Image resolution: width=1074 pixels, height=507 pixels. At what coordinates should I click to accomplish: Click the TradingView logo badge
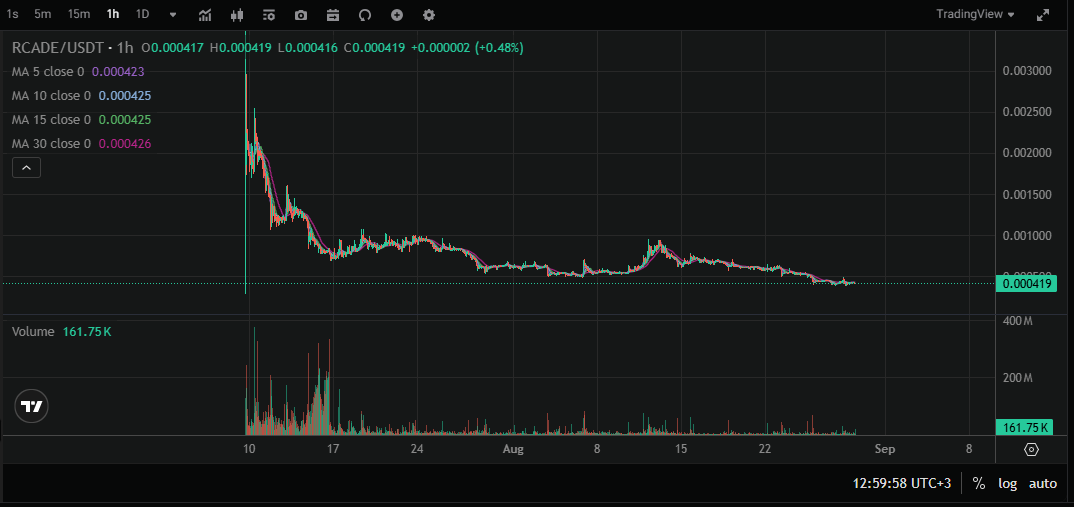click(x=32, y=406)
